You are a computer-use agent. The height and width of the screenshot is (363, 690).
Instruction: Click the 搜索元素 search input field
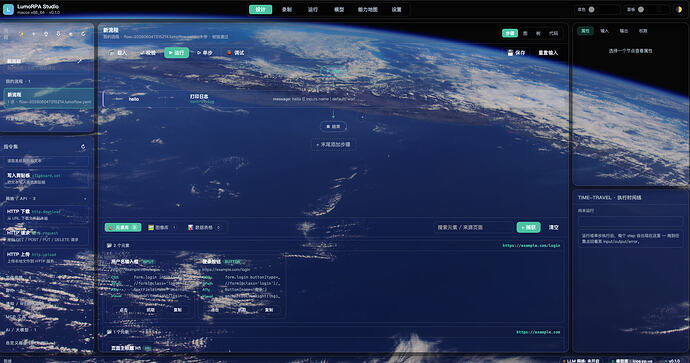coord(473,227)
